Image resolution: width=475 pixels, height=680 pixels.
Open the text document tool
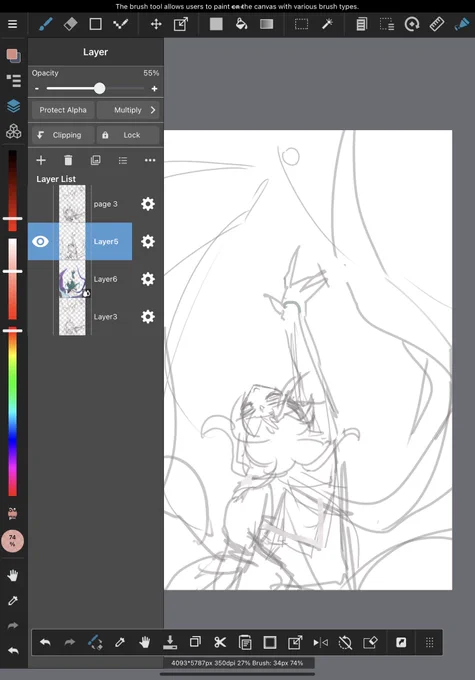(x=361, y=24)
